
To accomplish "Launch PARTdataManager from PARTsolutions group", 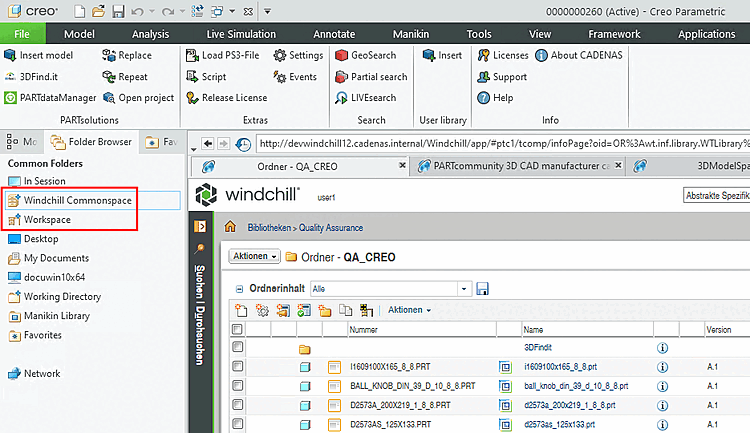I will click(x=50, y=98).
